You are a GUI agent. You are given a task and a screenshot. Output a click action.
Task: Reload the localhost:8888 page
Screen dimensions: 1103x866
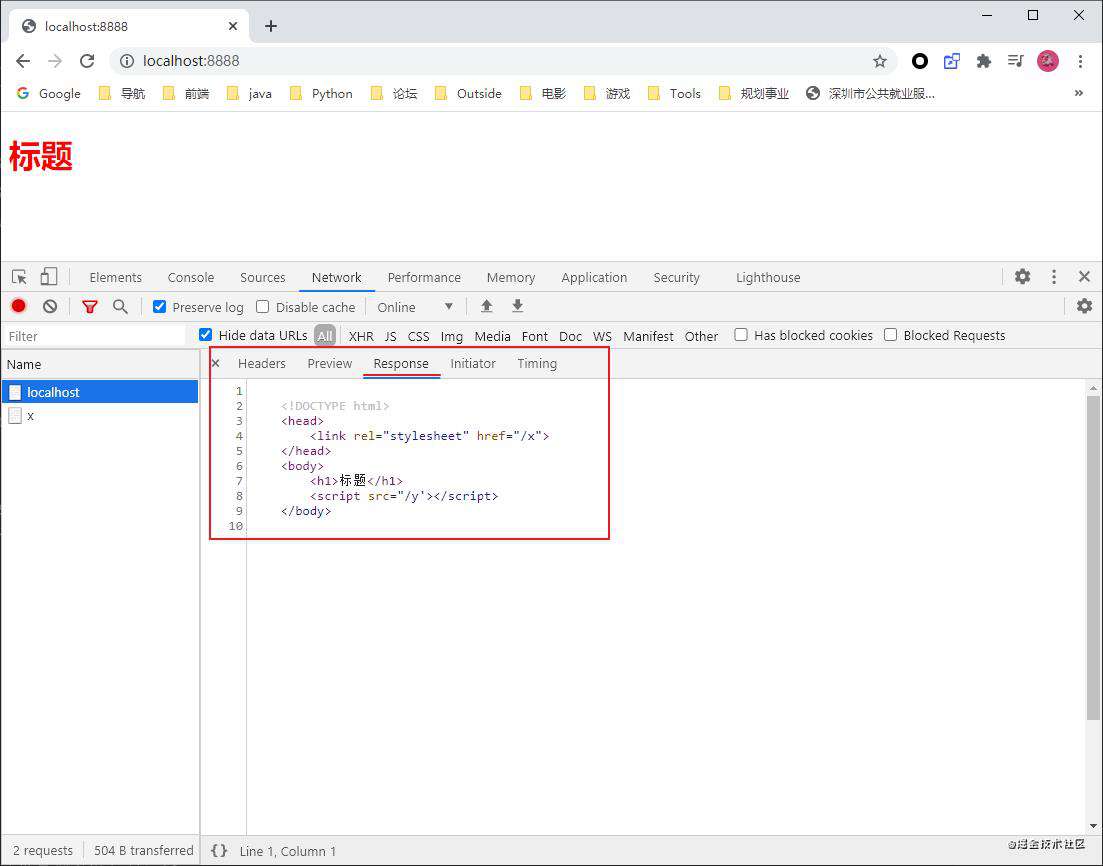click(x=87, y=61)
